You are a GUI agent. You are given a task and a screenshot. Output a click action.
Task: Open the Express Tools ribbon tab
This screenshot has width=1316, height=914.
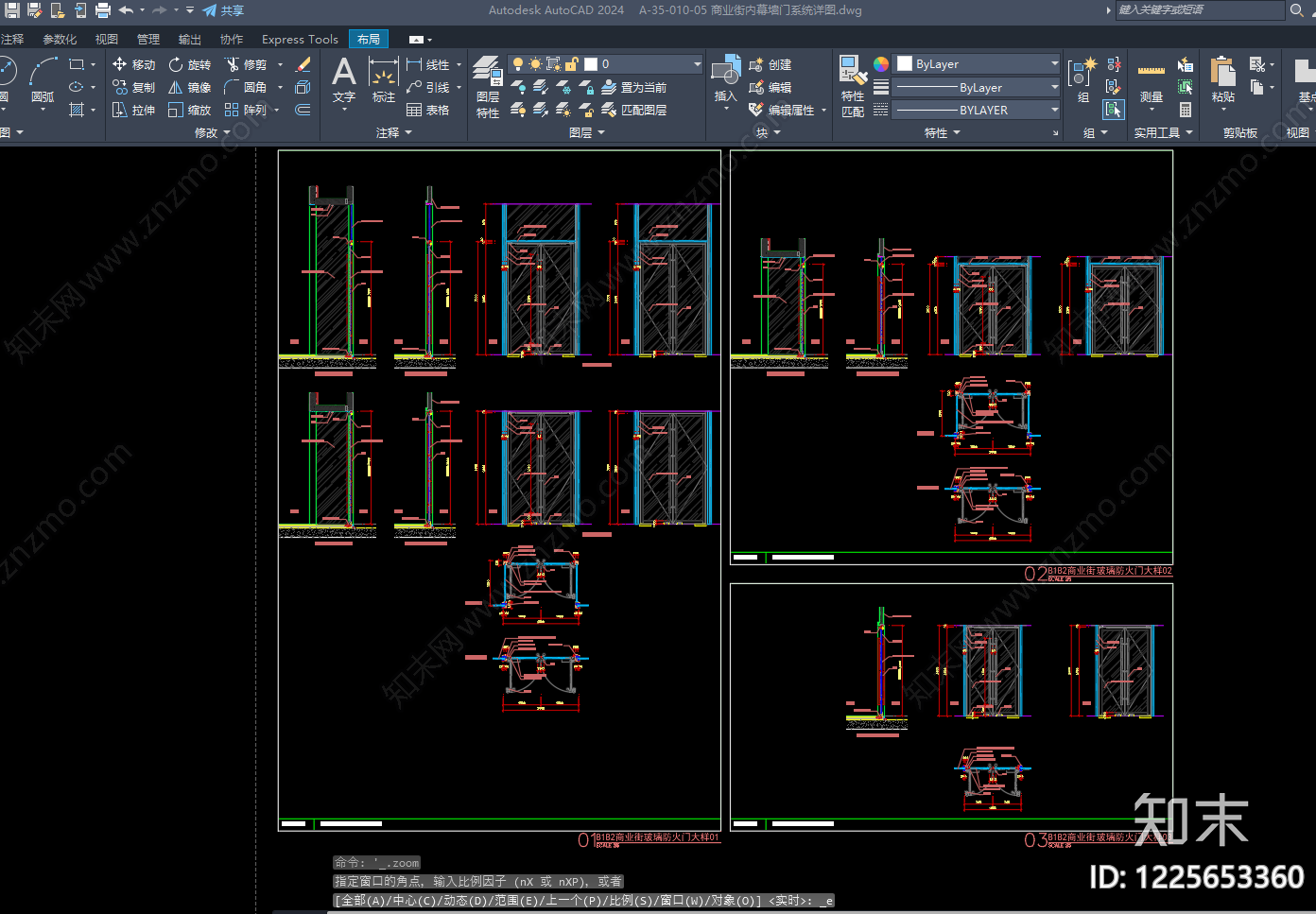(x=300, y=39)
